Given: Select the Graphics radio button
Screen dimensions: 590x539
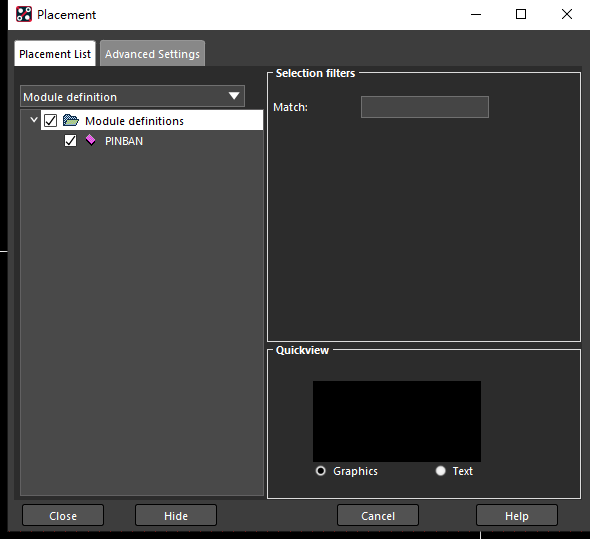Looking at the screenshot, I should click(321, 471).
